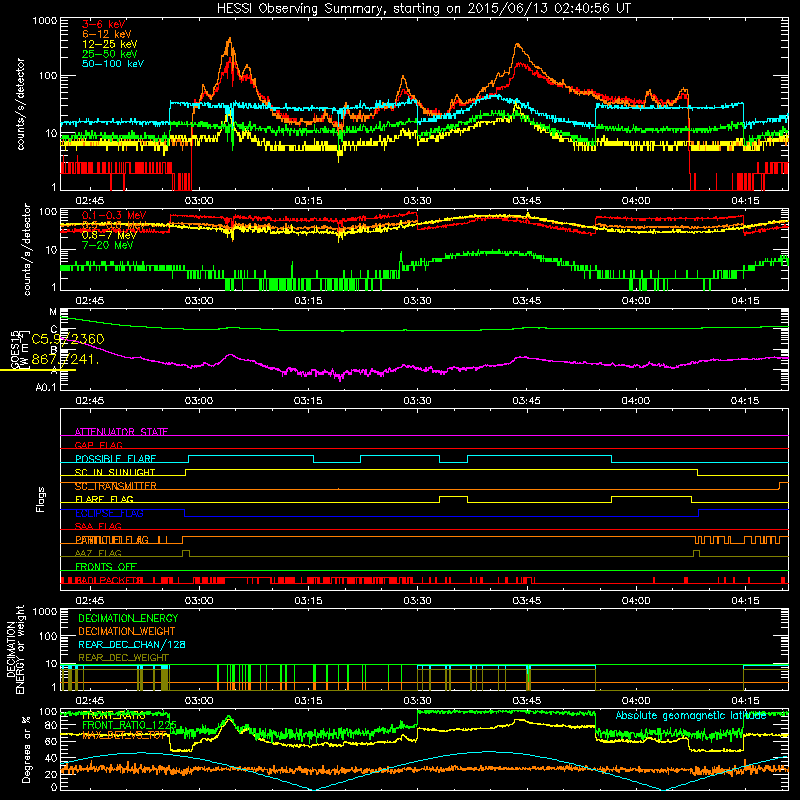Select the MAX_DET_VS_TOT legend label

coord(124,735)
